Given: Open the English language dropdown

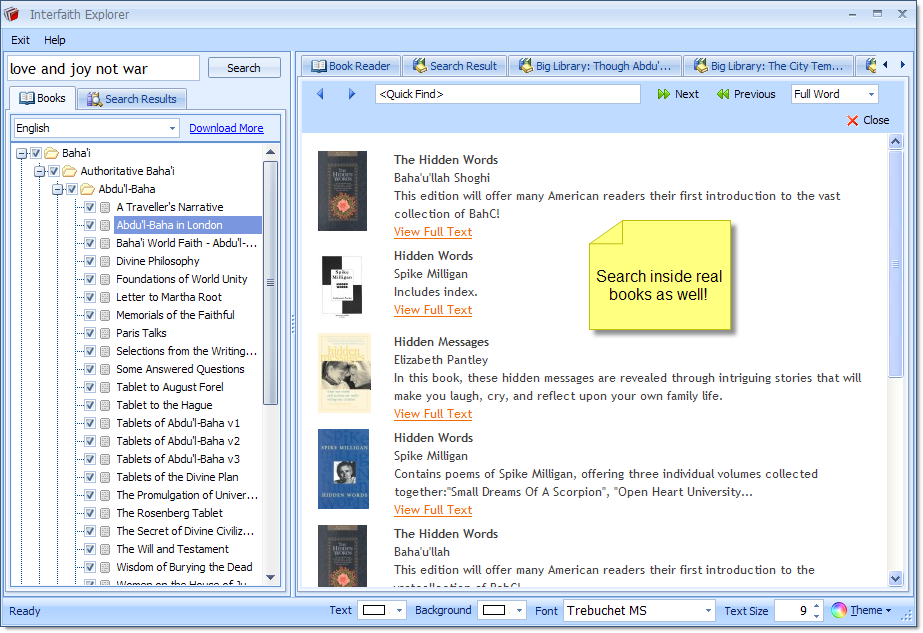Looking at the screenshot, I should coord(172,128).
